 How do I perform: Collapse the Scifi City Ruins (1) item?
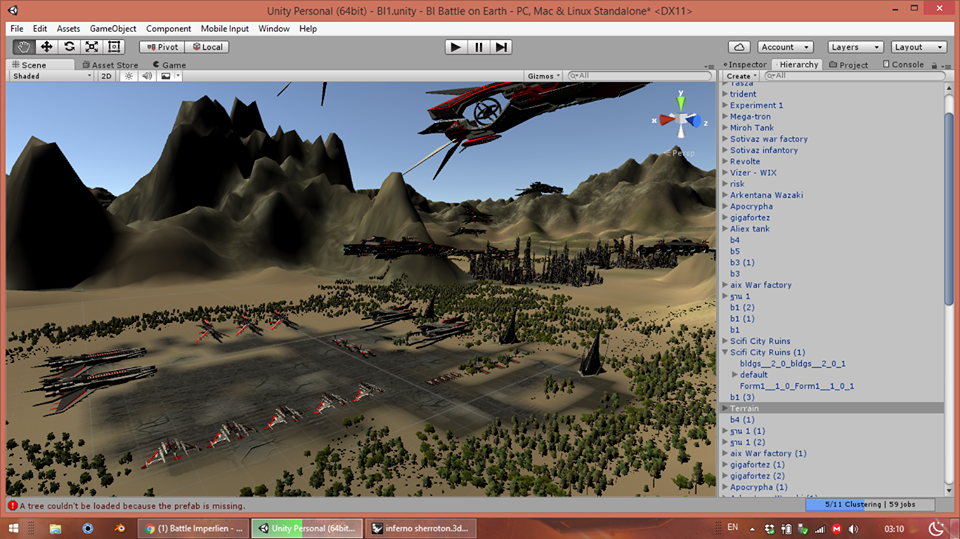[x=725, y=353]
